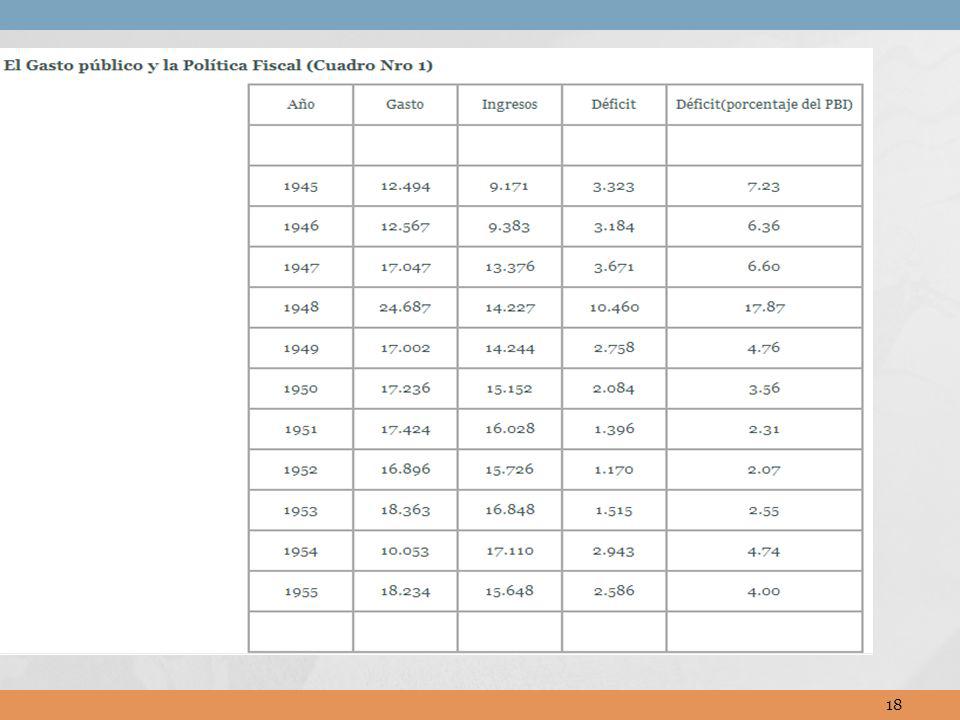Select the Déficit value 3.184
960x720 pixels.
tap(613, 227)
